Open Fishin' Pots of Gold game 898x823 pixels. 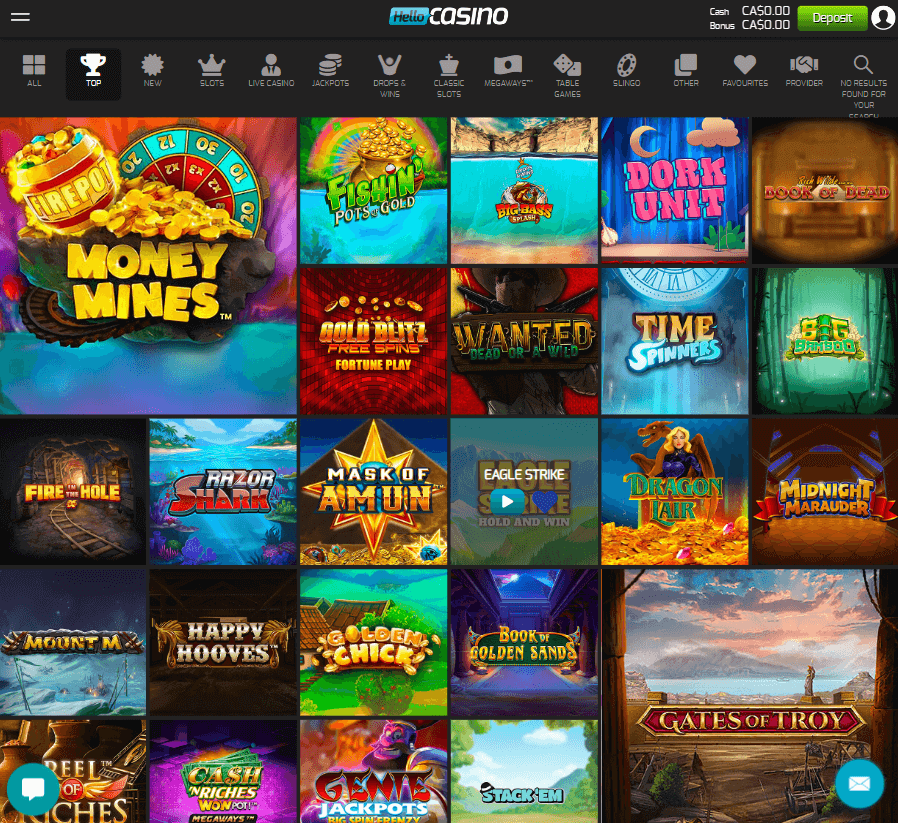pos(373,191)
